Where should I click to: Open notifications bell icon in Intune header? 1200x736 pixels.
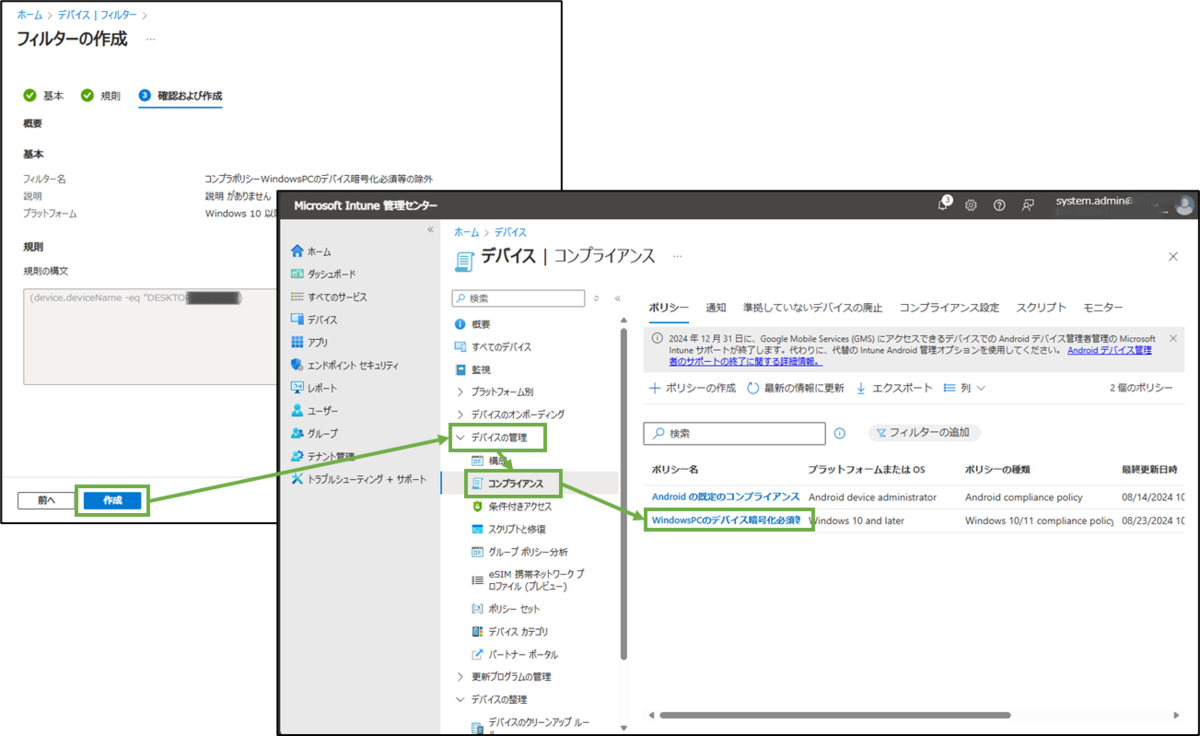(944, 204)
